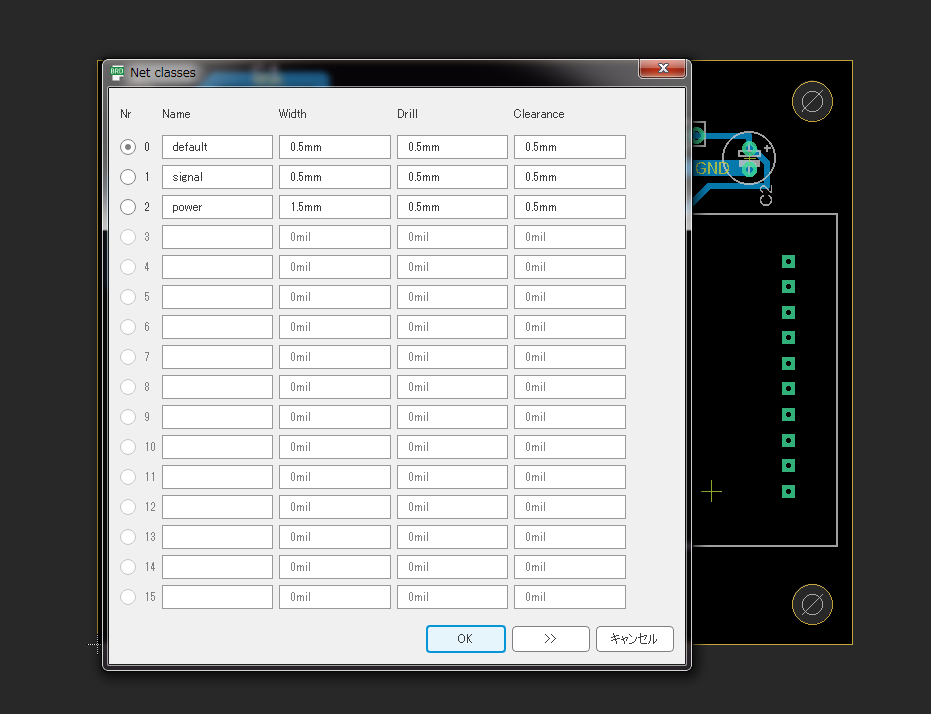
Task: Select net class 0 default radio button
Action: (128, 147)
